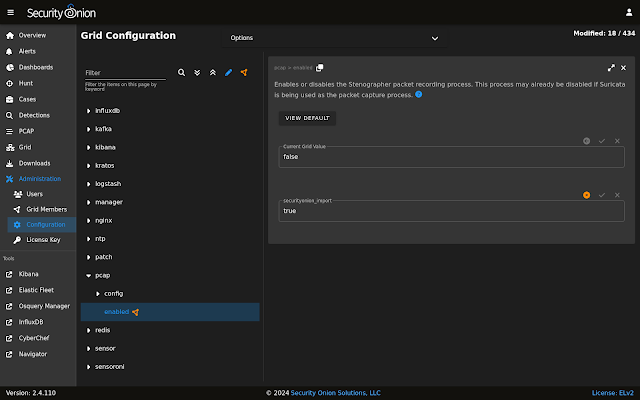Image resolution: width=640 pixels, height=400 pixels.
Task: Open the blue help icon after description
Action: [418, 95]
